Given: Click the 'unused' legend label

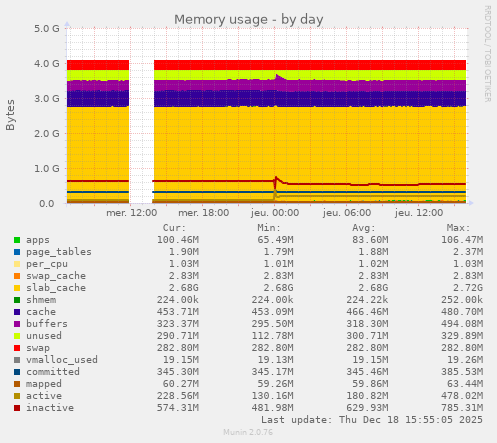Looking at the screenshot, I should (x=44, y=336).
